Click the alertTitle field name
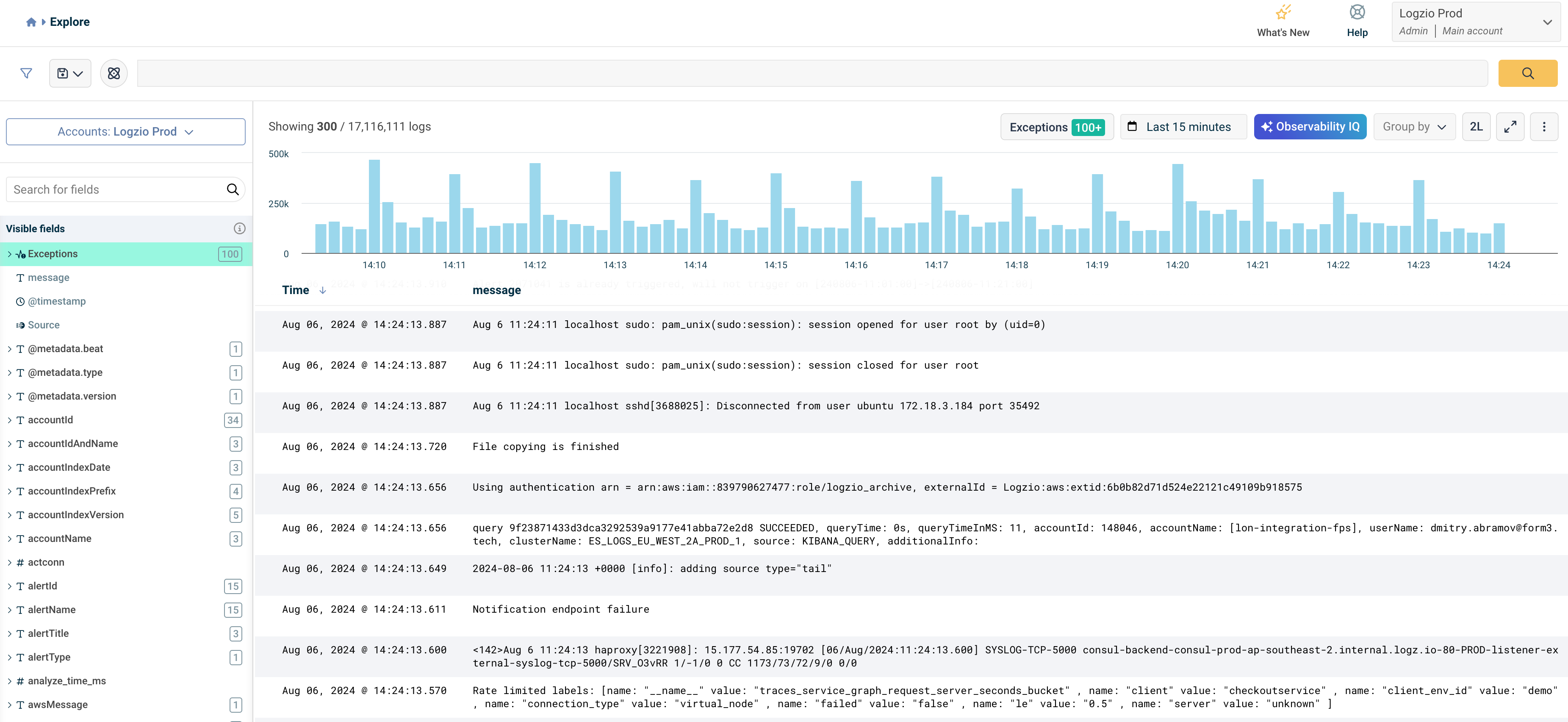1568x722 pixels. pyautogui.click(x=48, y=634)
